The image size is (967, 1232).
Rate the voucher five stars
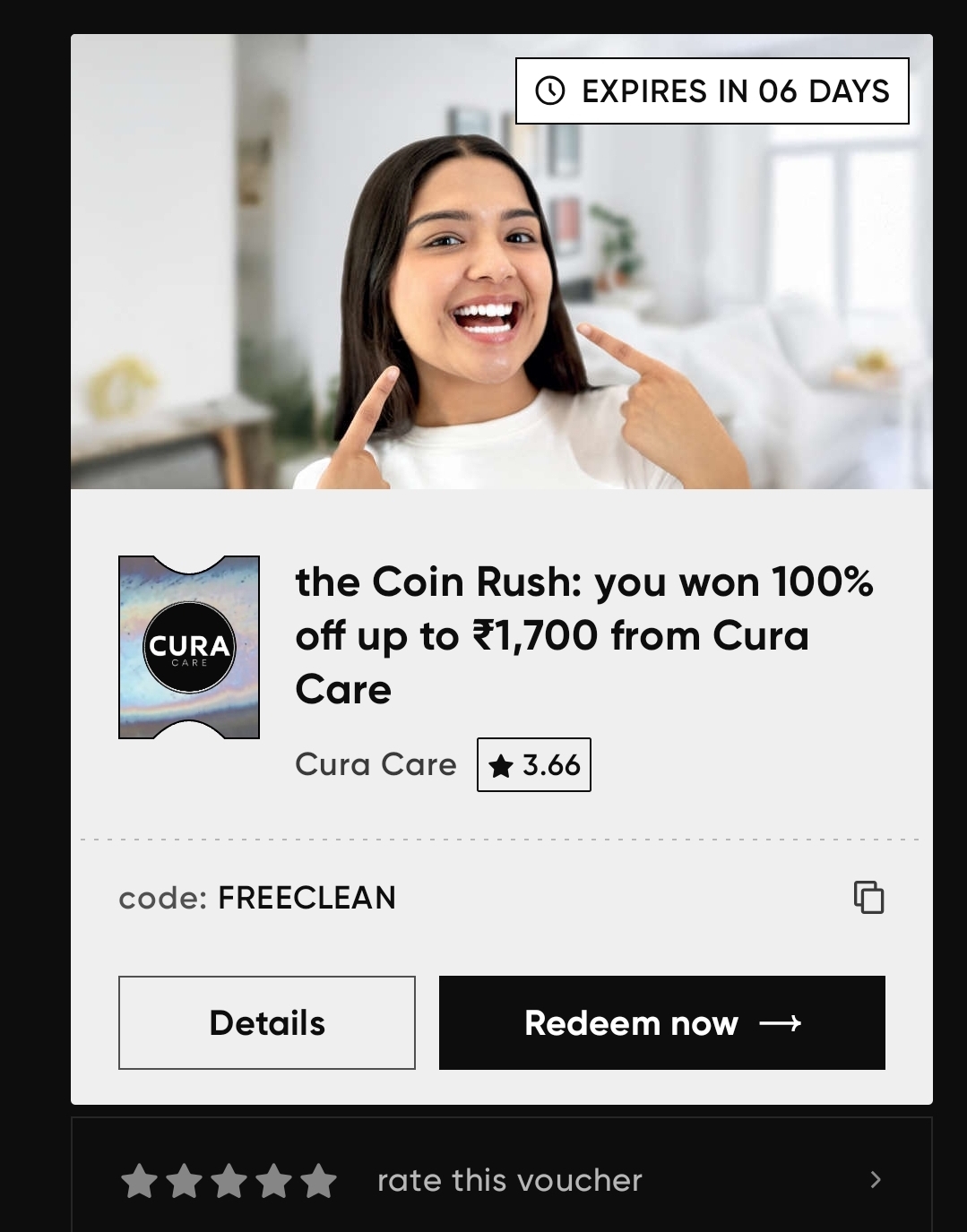[x=318, y=1181]
